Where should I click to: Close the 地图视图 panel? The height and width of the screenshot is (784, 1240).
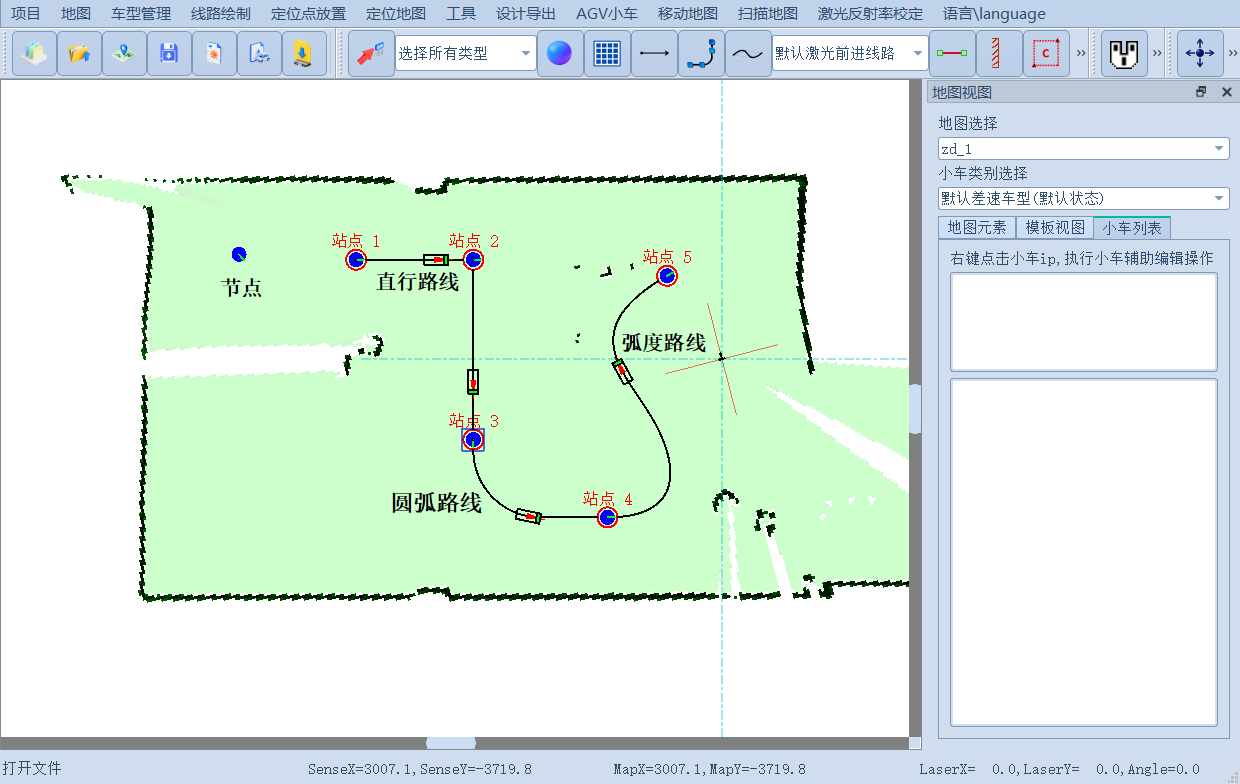coord(1226,92)
